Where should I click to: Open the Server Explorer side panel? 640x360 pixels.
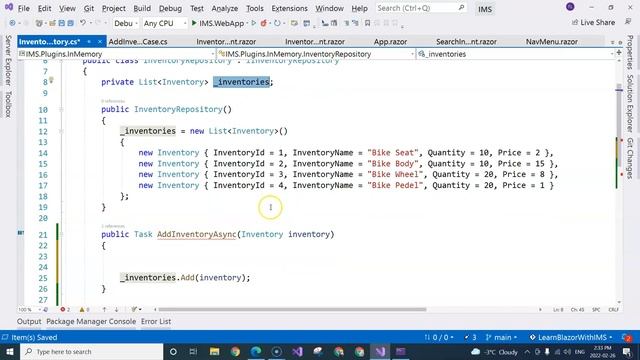click(x=8, y=60)
